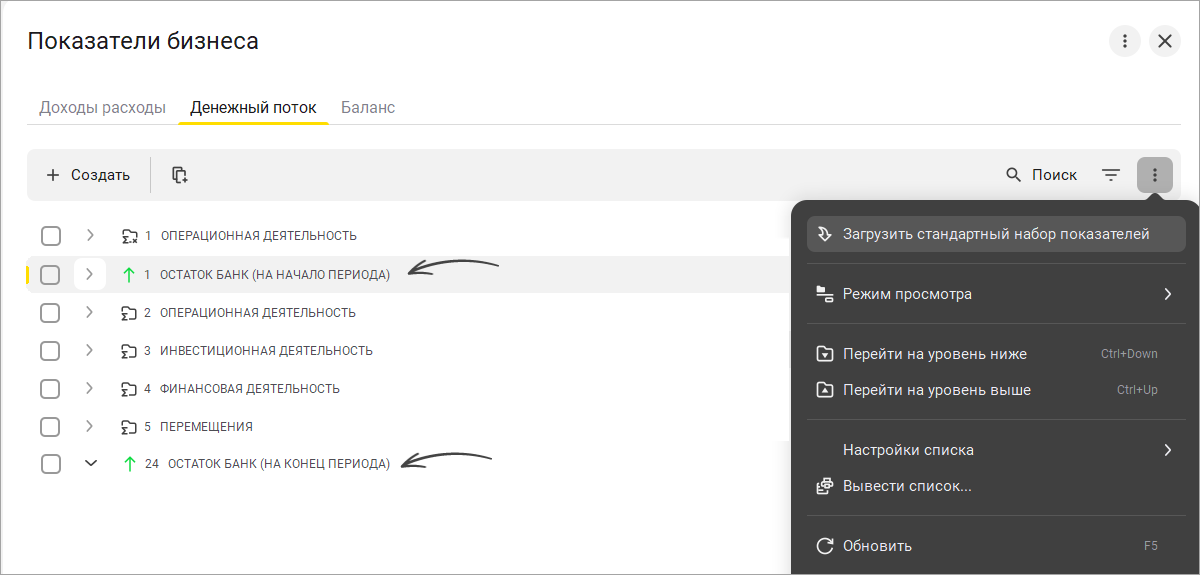Switch to the Доходы расходы tab
Screen dimensions: 1200x575
click(x=102, y=107)
